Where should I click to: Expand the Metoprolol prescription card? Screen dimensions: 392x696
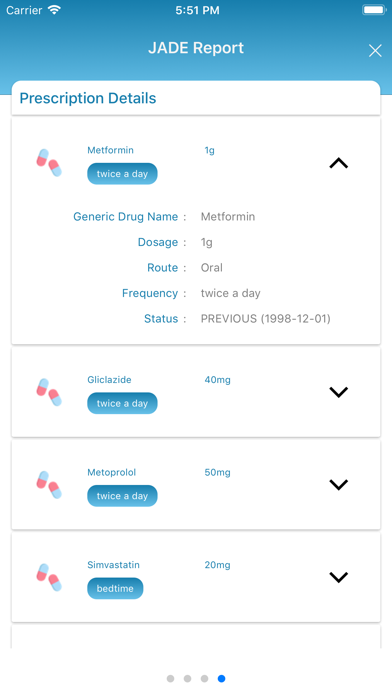pyautogui.click(x=339, y=484)
